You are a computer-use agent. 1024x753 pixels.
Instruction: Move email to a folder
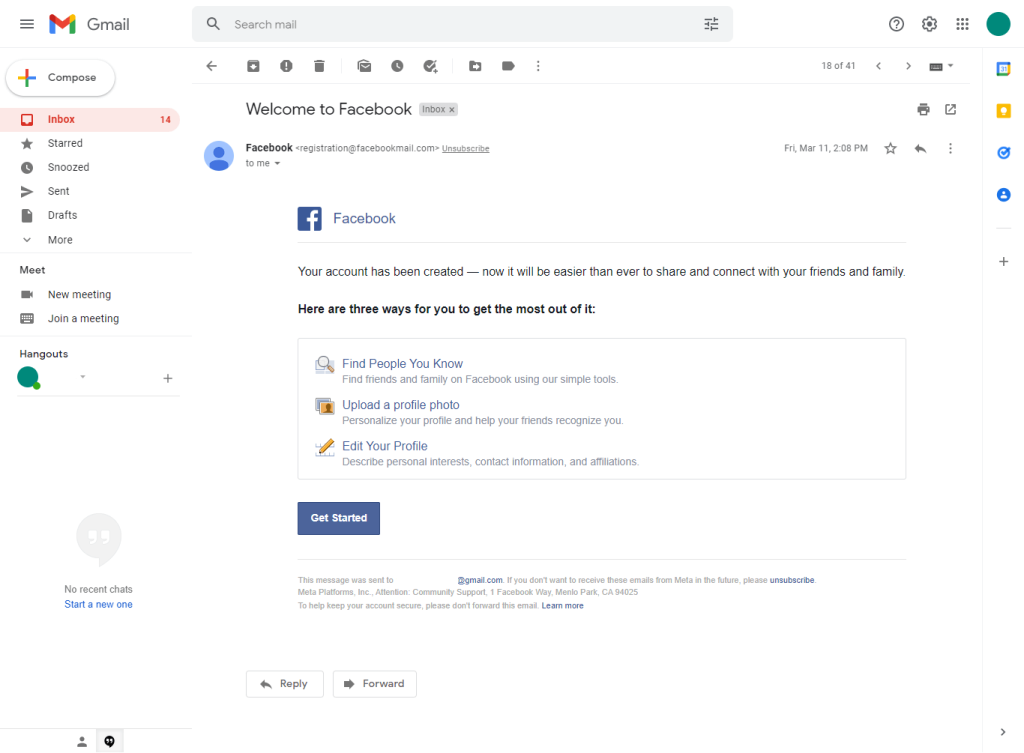click(475, 66)
